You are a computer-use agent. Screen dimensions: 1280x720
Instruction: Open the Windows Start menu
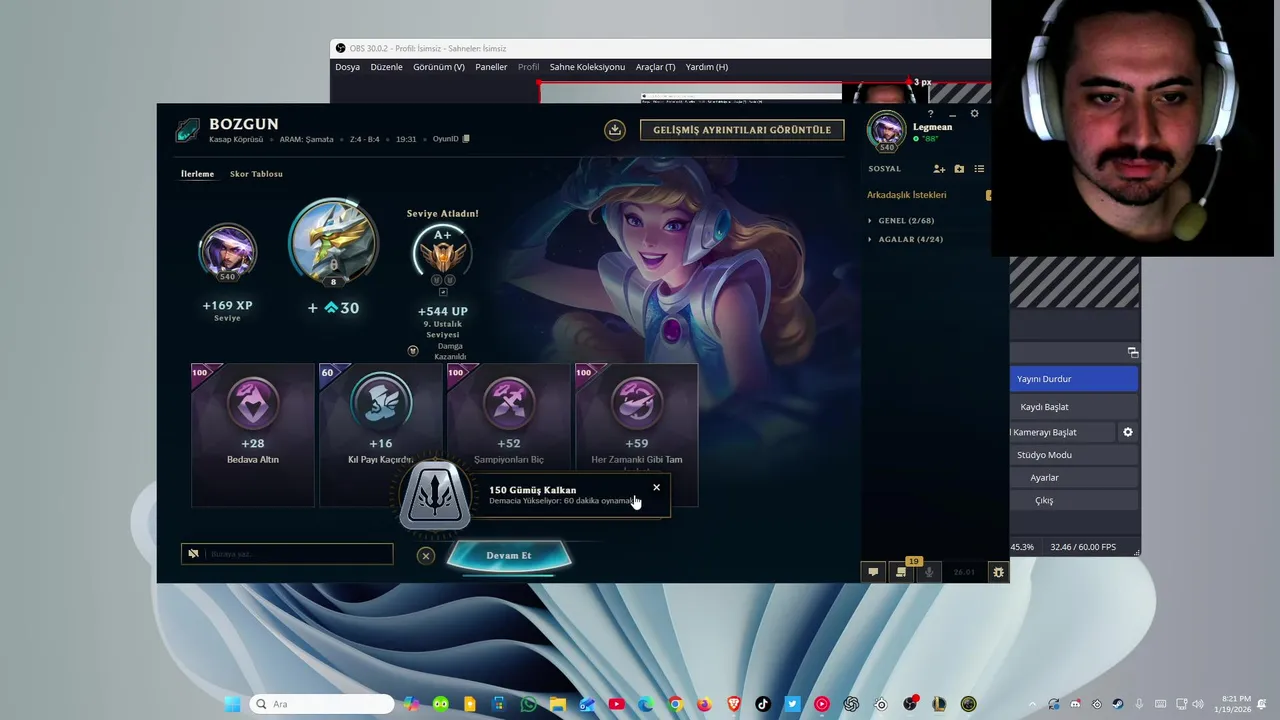[x=232, y=704]
